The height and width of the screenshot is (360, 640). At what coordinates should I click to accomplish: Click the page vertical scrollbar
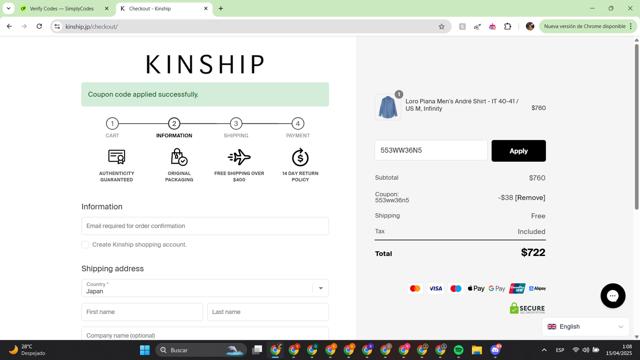pyautogui.click(x=636, y=127)
